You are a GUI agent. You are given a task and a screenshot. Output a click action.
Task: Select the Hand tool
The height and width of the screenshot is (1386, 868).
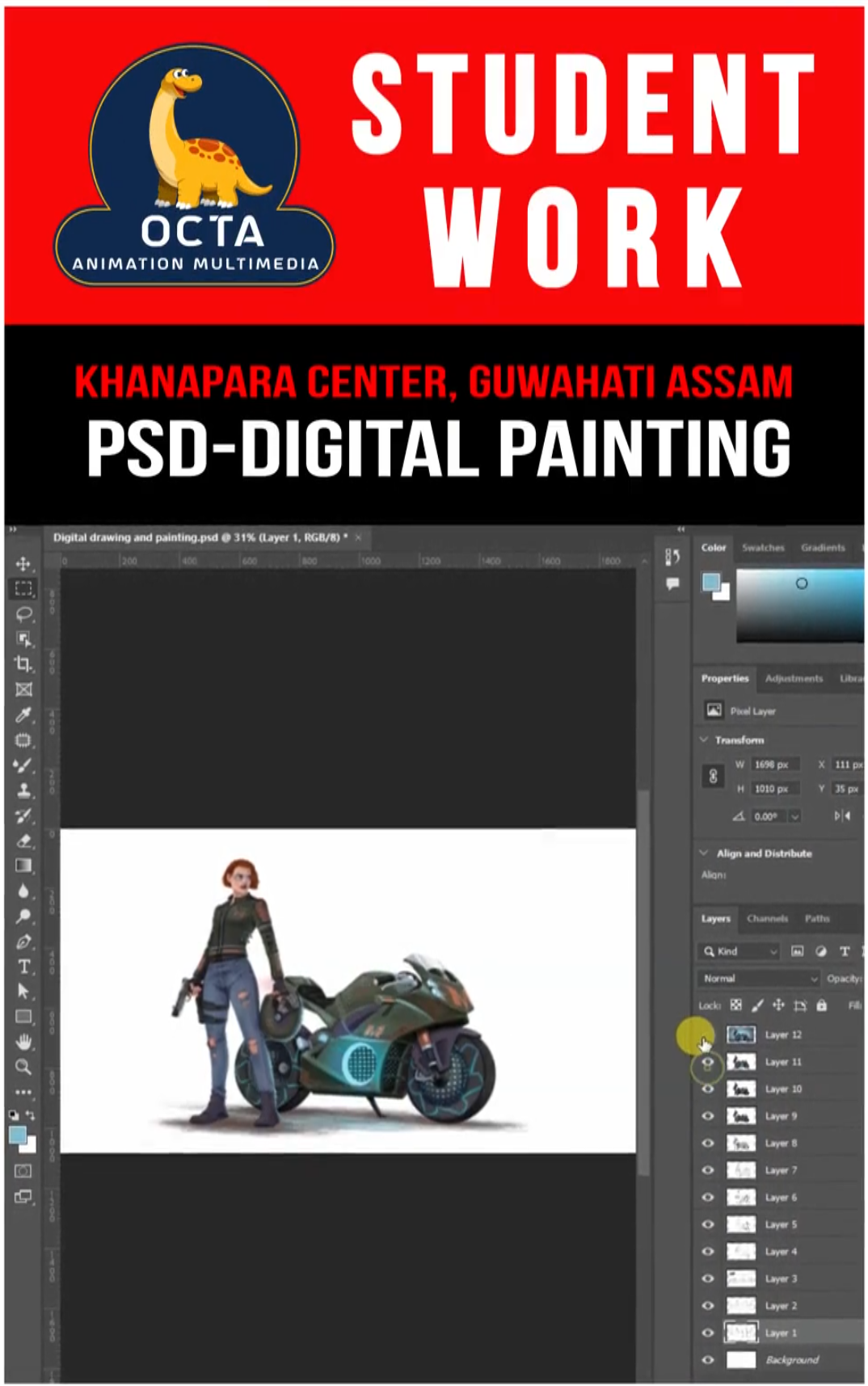[23, 1042]
